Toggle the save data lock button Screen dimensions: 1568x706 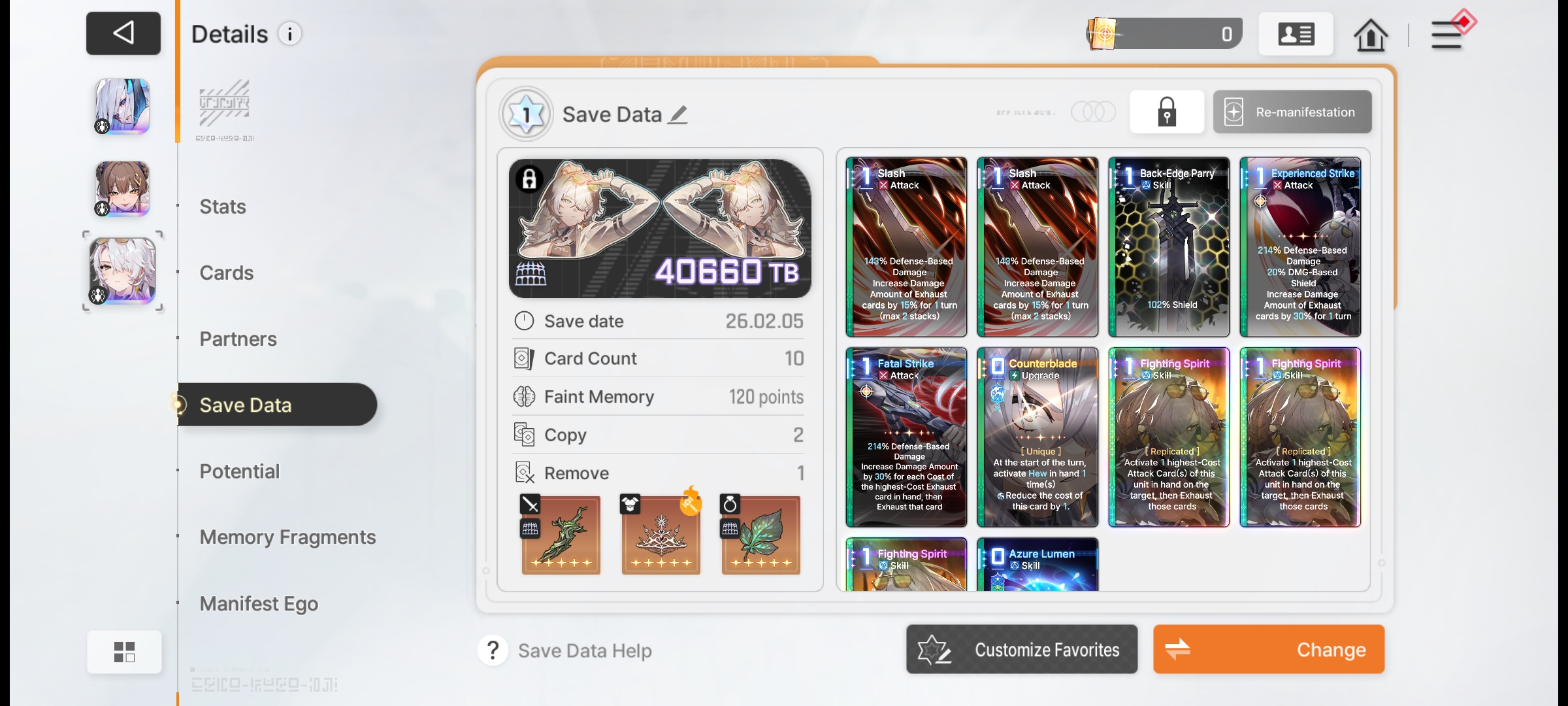1167,112
